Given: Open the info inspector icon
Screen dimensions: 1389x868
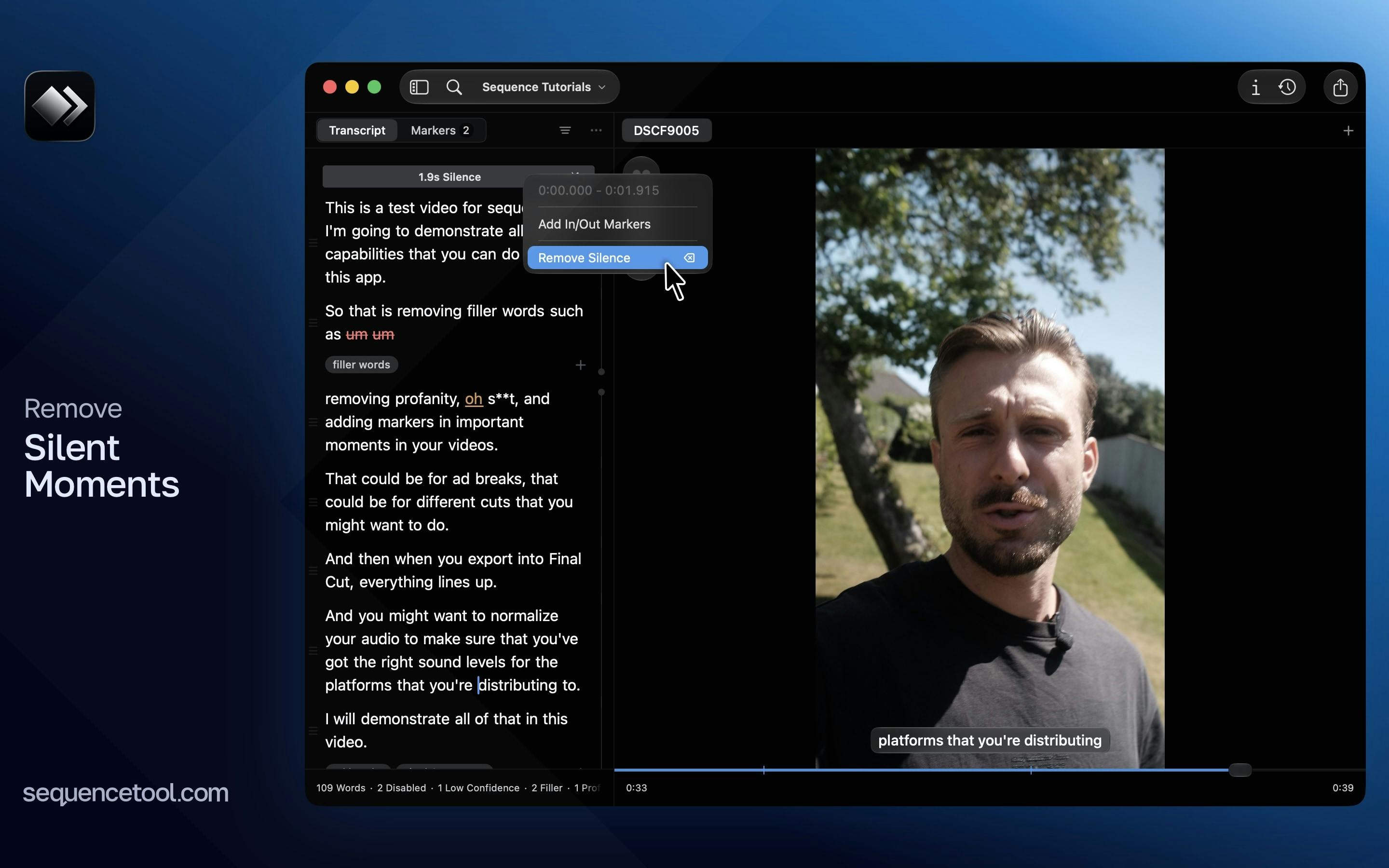Looking at the screenshot, I should click(1256, 87).
